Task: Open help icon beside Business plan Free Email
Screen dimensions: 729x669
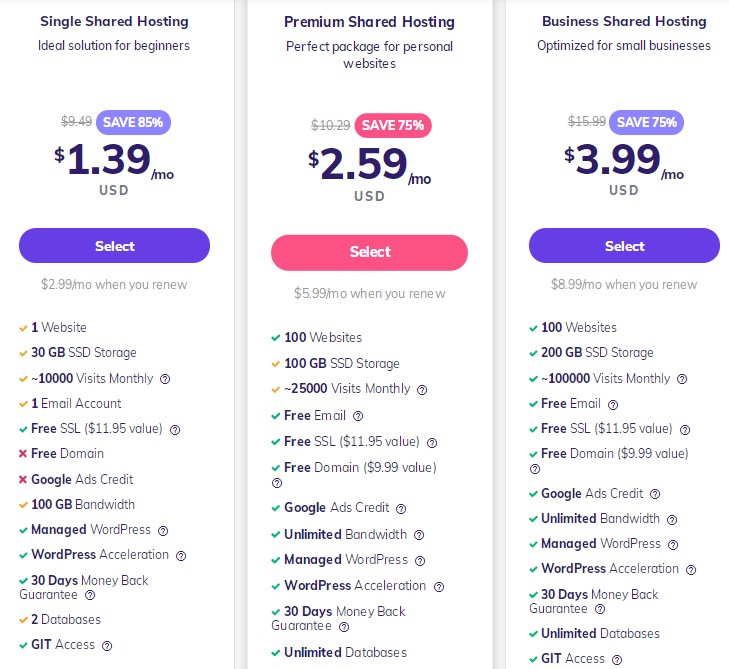Action: [x=613, y=404]
